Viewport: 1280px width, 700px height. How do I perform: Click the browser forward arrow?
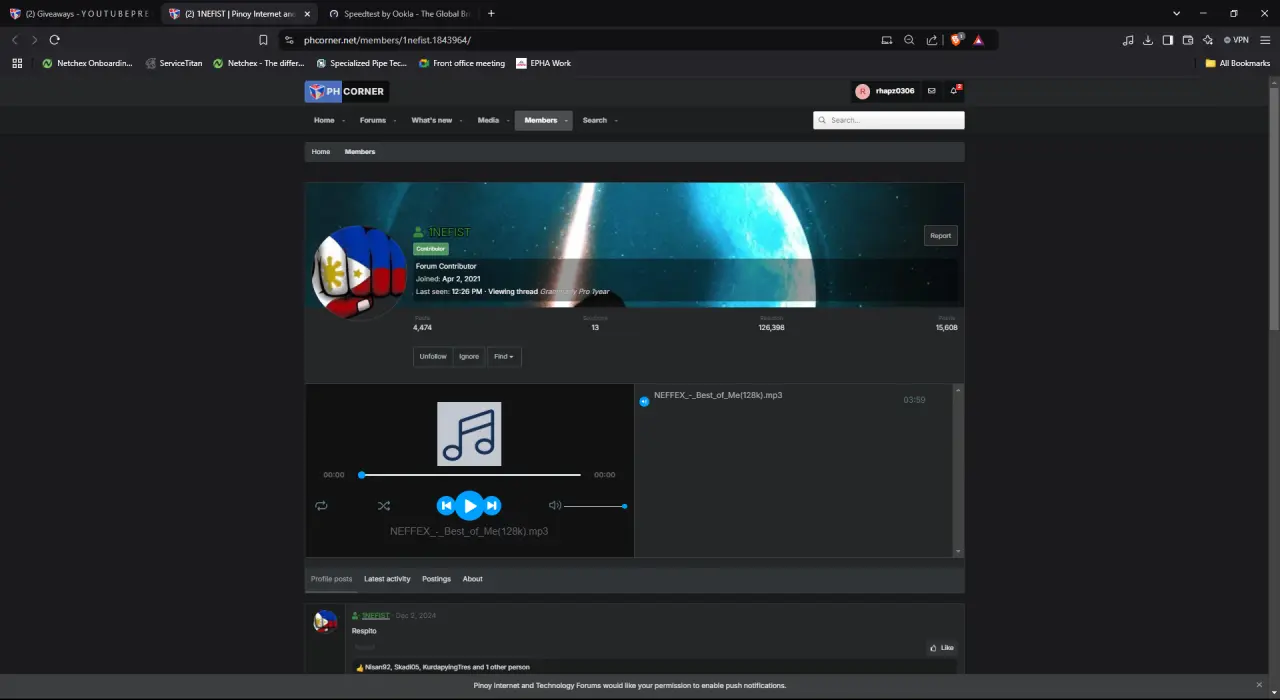coord(34,40)
